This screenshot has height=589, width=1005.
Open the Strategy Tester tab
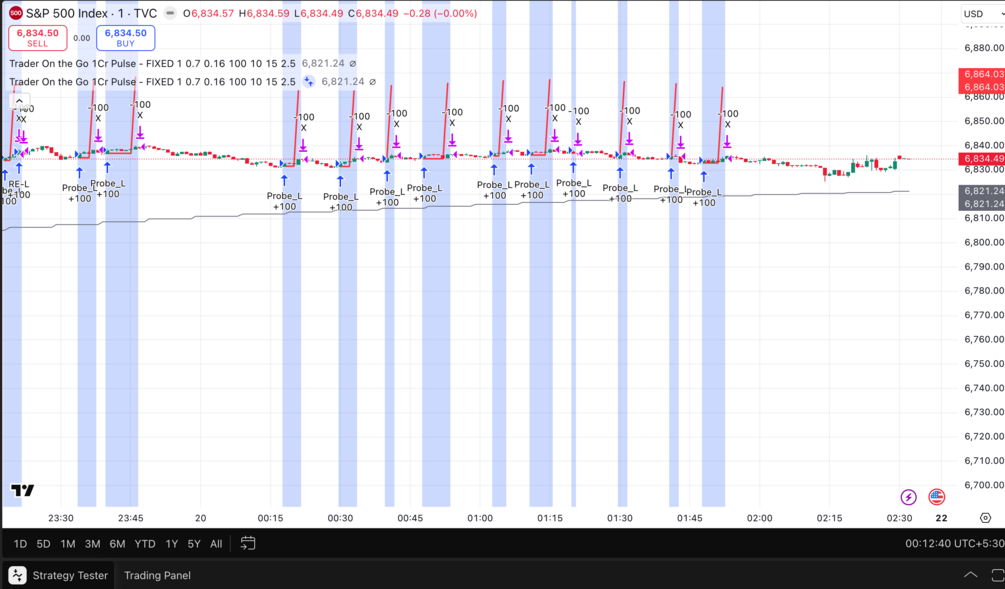(58, 575)
